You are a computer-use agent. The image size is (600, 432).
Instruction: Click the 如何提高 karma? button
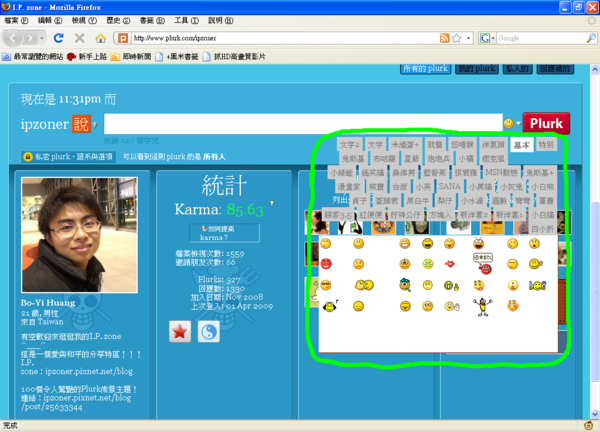[224, 233]
